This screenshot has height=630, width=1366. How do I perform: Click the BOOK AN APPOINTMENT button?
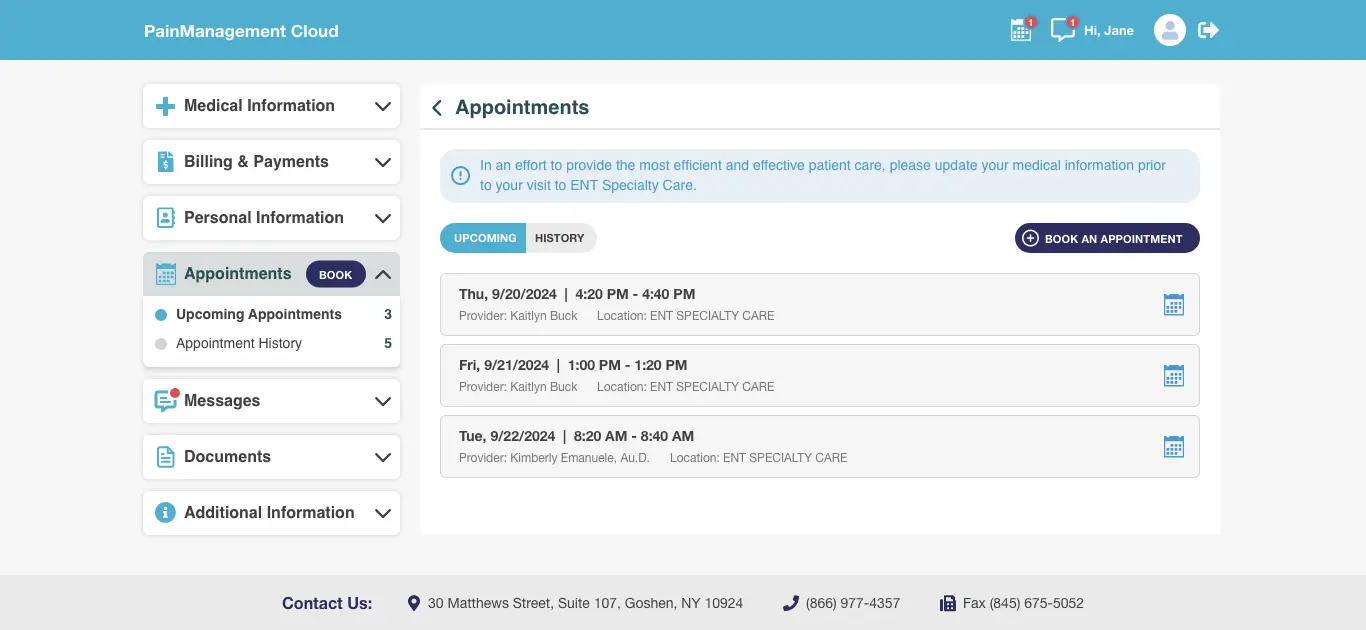point(1107,238)
